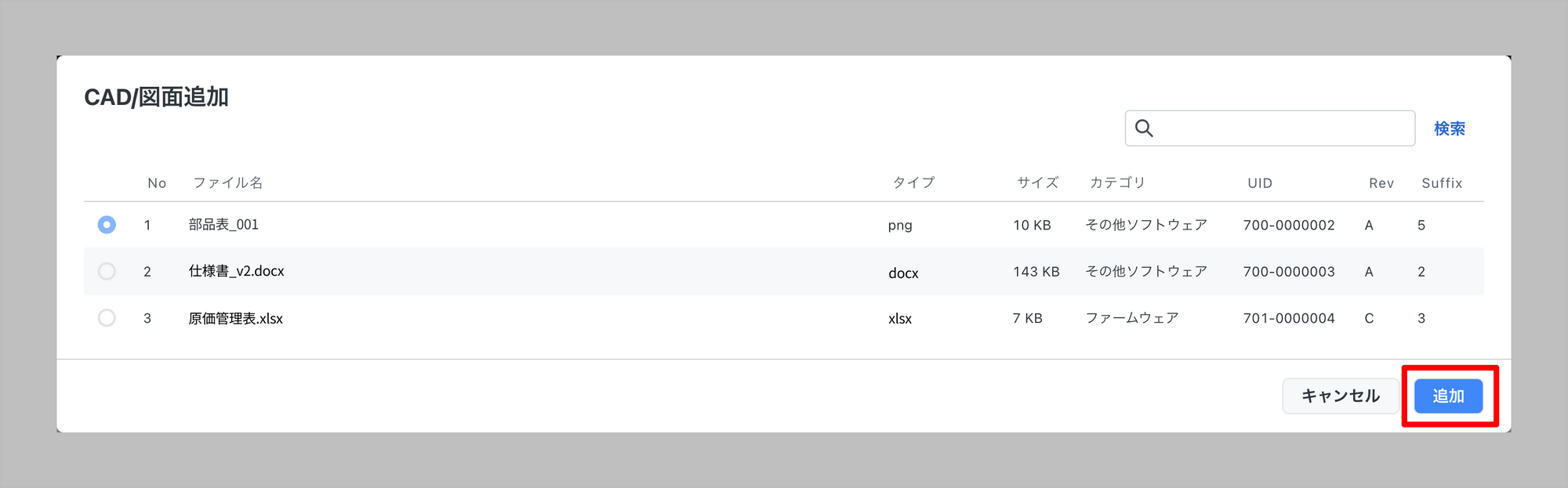Click the UID column header
This screenshot has width=1568, height=488.
pyautogui.click(x=1260, y=183)
